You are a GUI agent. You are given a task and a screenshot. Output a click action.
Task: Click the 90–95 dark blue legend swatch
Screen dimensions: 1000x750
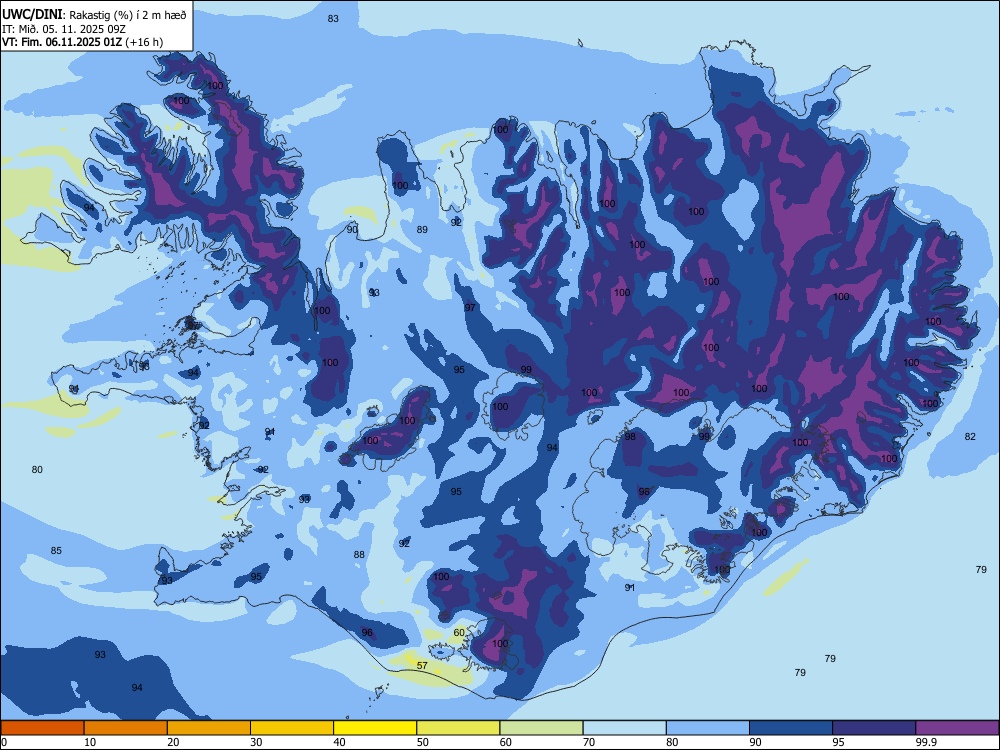(x=791, y=728)
